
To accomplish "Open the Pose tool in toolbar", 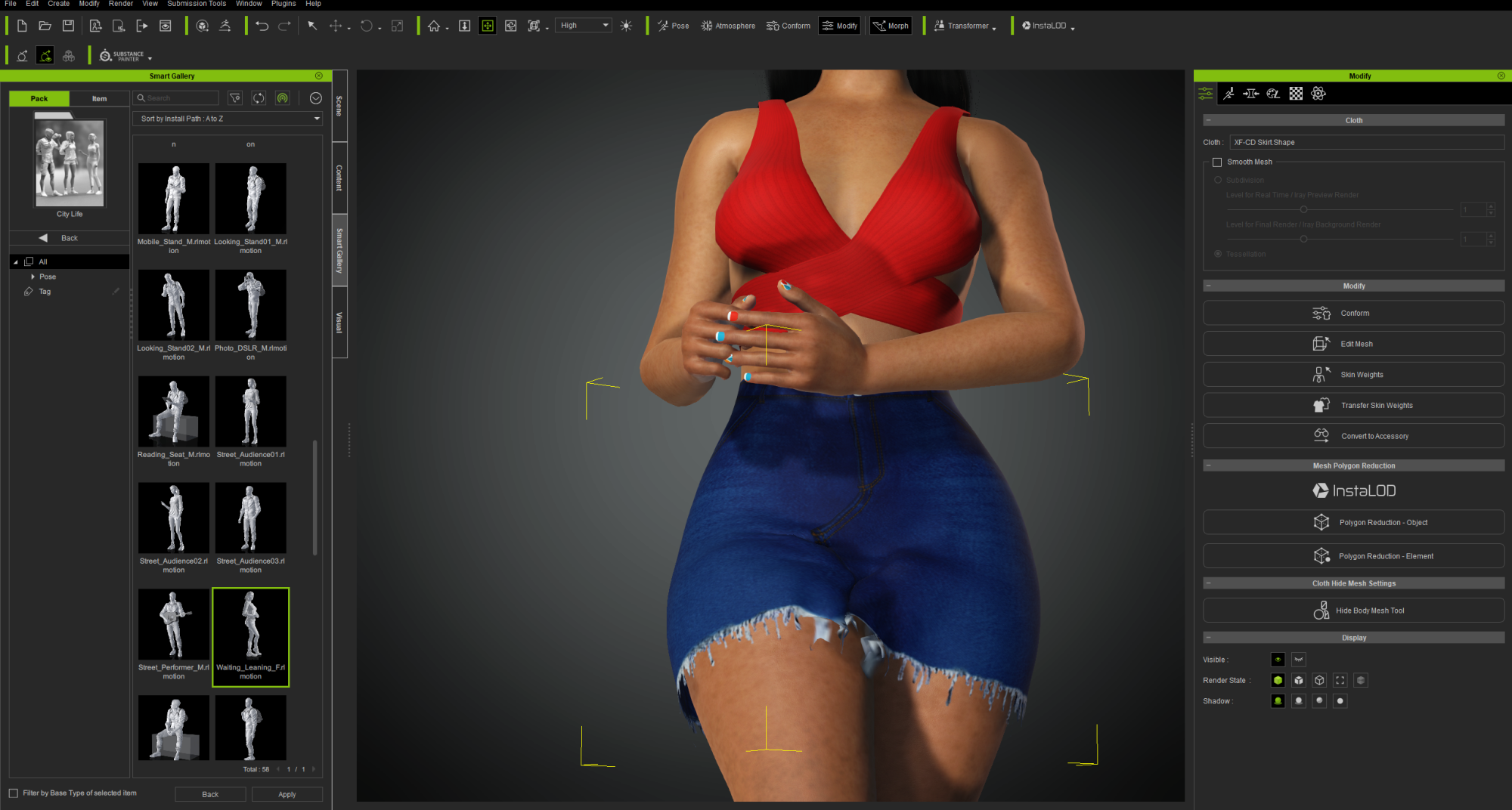I will (x=673, y=26).
